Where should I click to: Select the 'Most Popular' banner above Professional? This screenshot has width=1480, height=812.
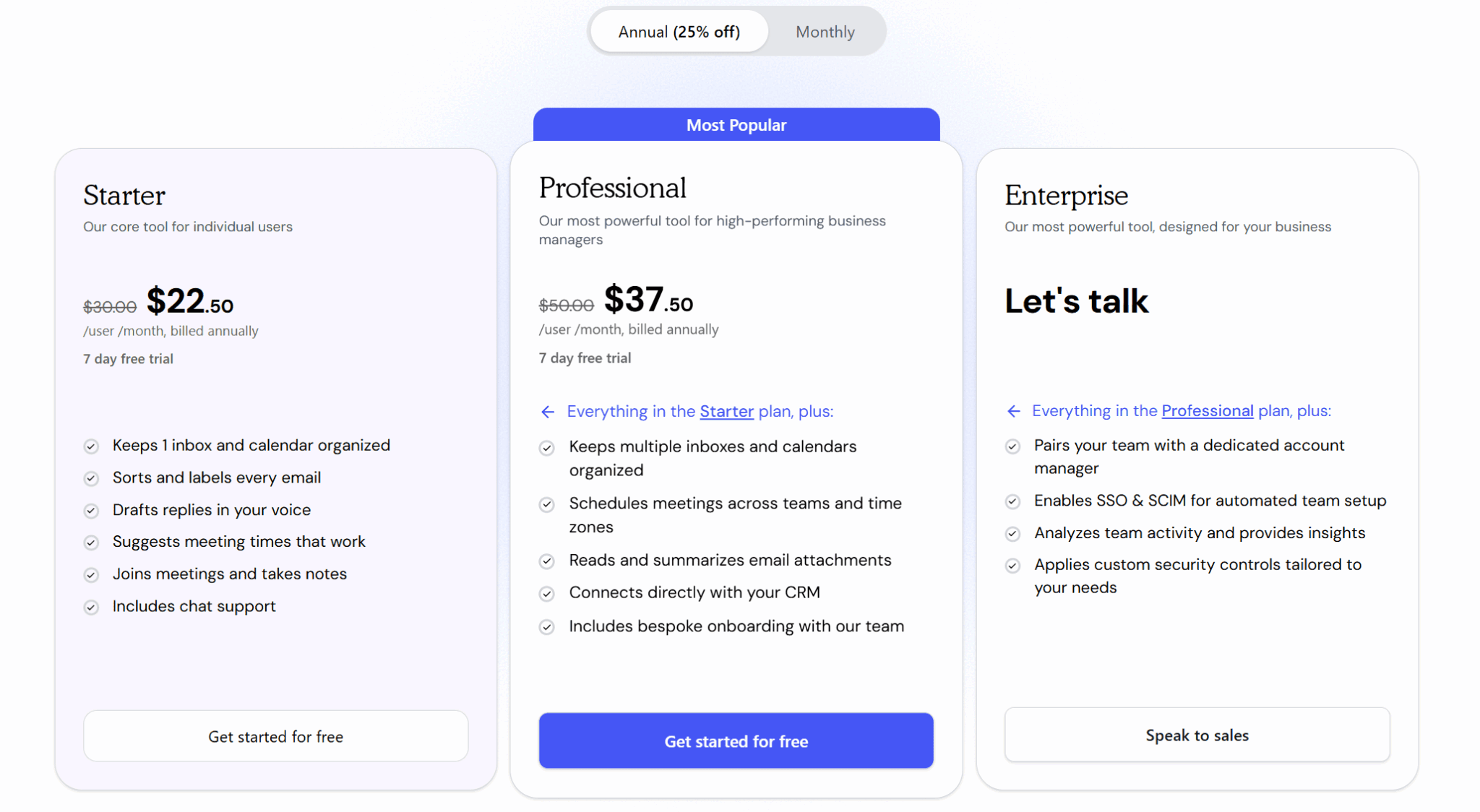[736, 124]
